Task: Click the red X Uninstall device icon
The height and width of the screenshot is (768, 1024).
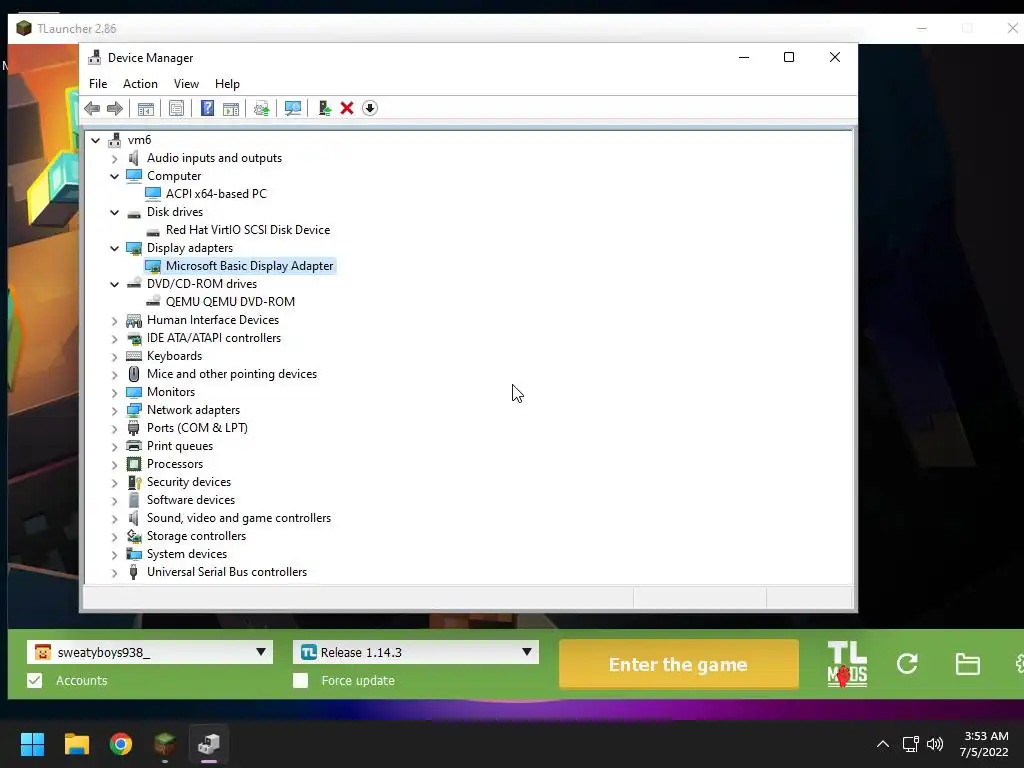Action: tap(347, 108)
